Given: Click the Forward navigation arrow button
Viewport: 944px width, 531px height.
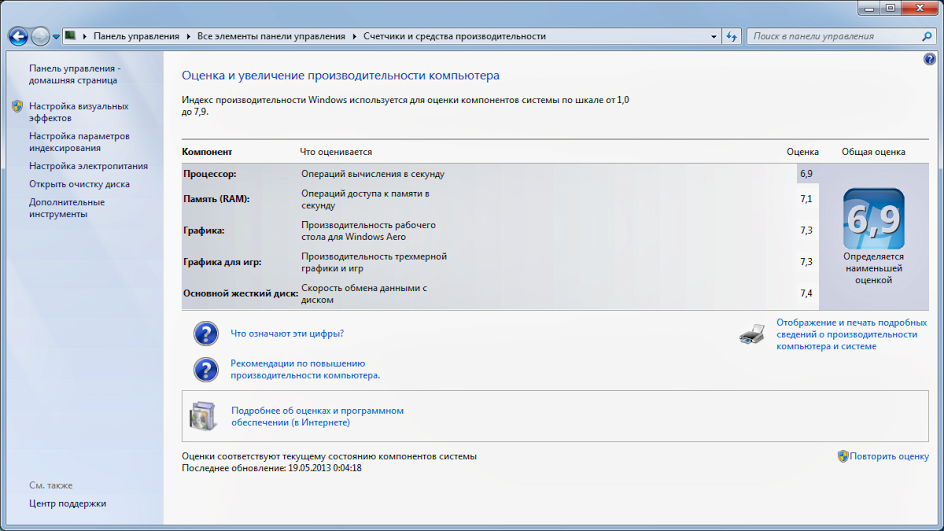Looking at the screenshot, I should (x=40, y=36).
